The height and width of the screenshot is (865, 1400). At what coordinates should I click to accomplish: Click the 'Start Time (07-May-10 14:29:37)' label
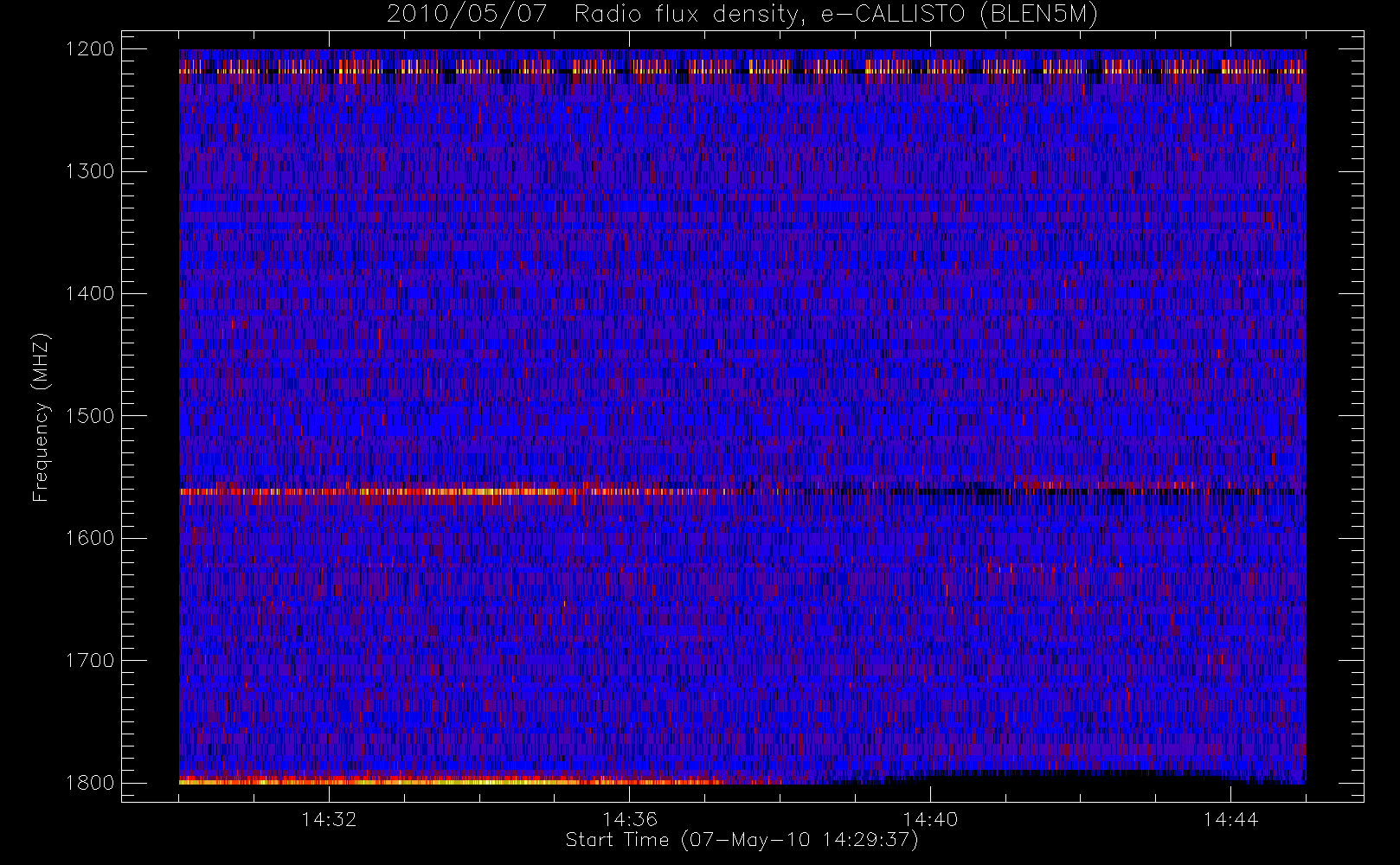point(742,840)
